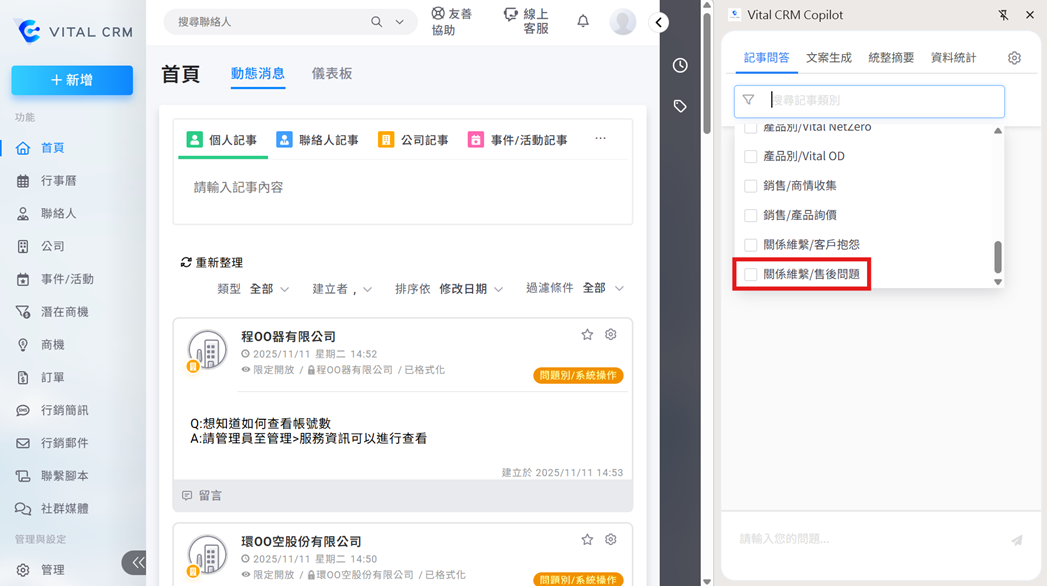Expand the 類型 全部 dropdown

pos(269,289)
